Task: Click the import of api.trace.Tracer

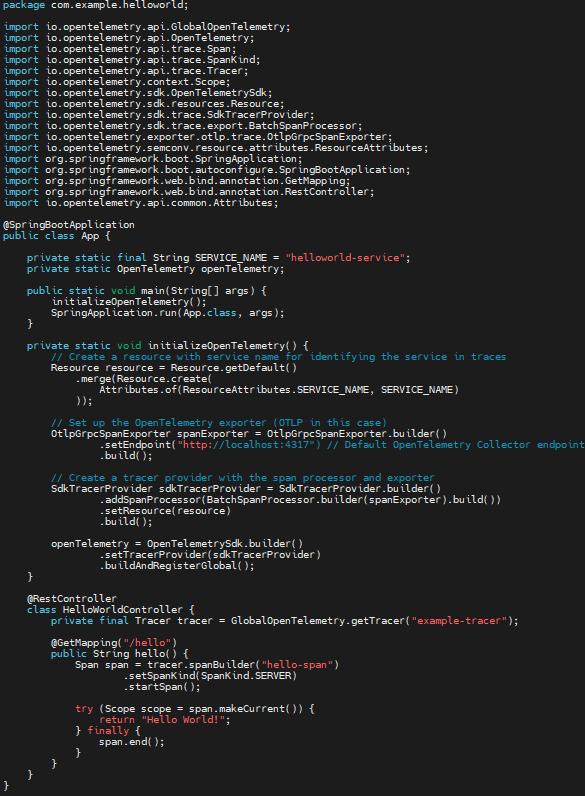Action: (x=126, y=71)
